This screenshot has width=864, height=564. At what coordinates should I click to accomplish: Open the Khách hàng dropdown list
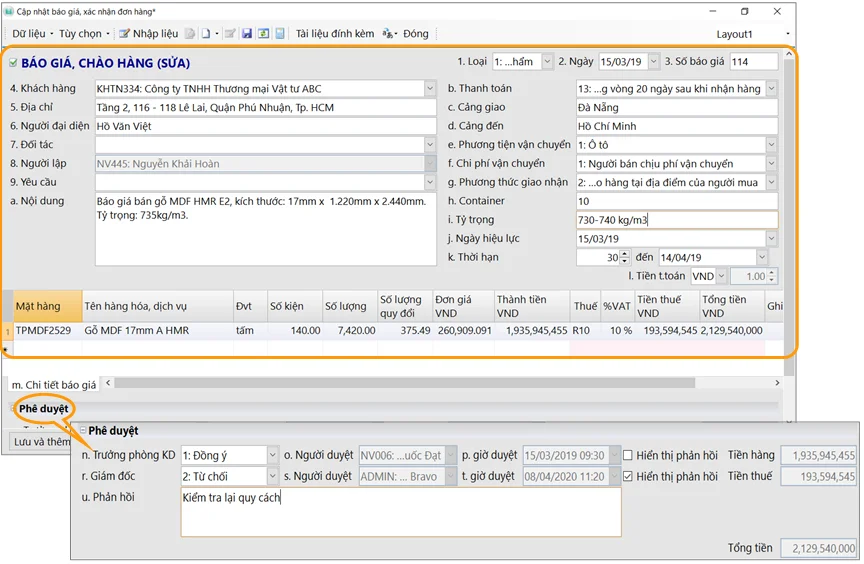(429, 89)
